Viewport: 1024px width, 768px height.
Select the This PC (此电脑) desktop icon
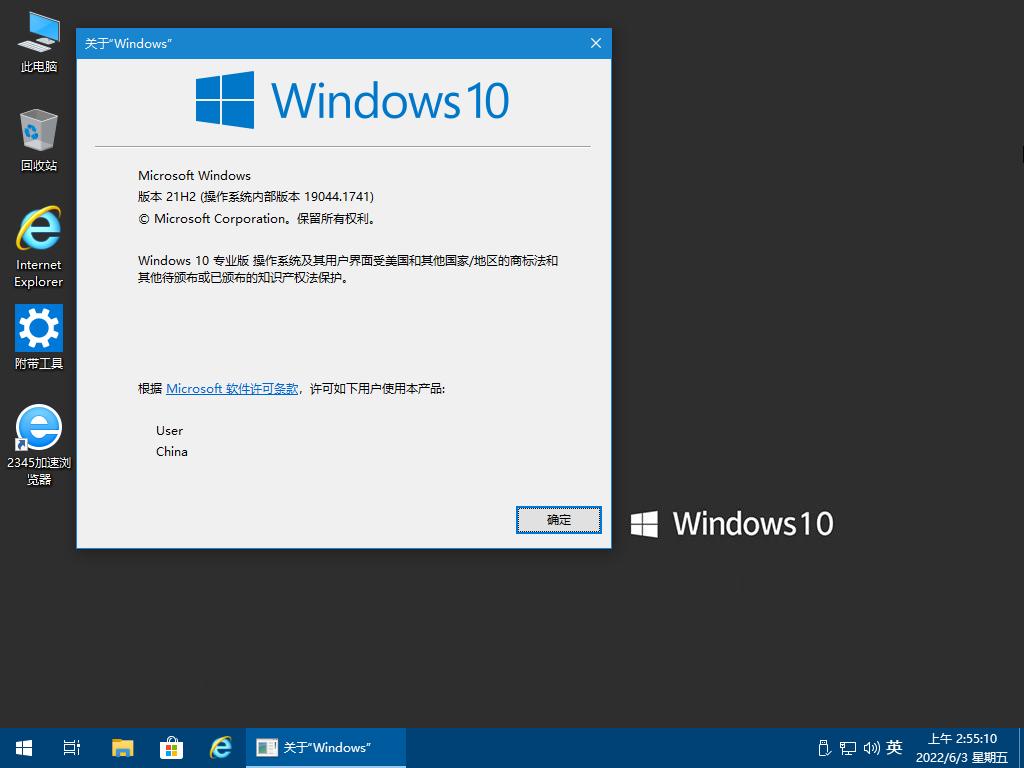(39, 42)
